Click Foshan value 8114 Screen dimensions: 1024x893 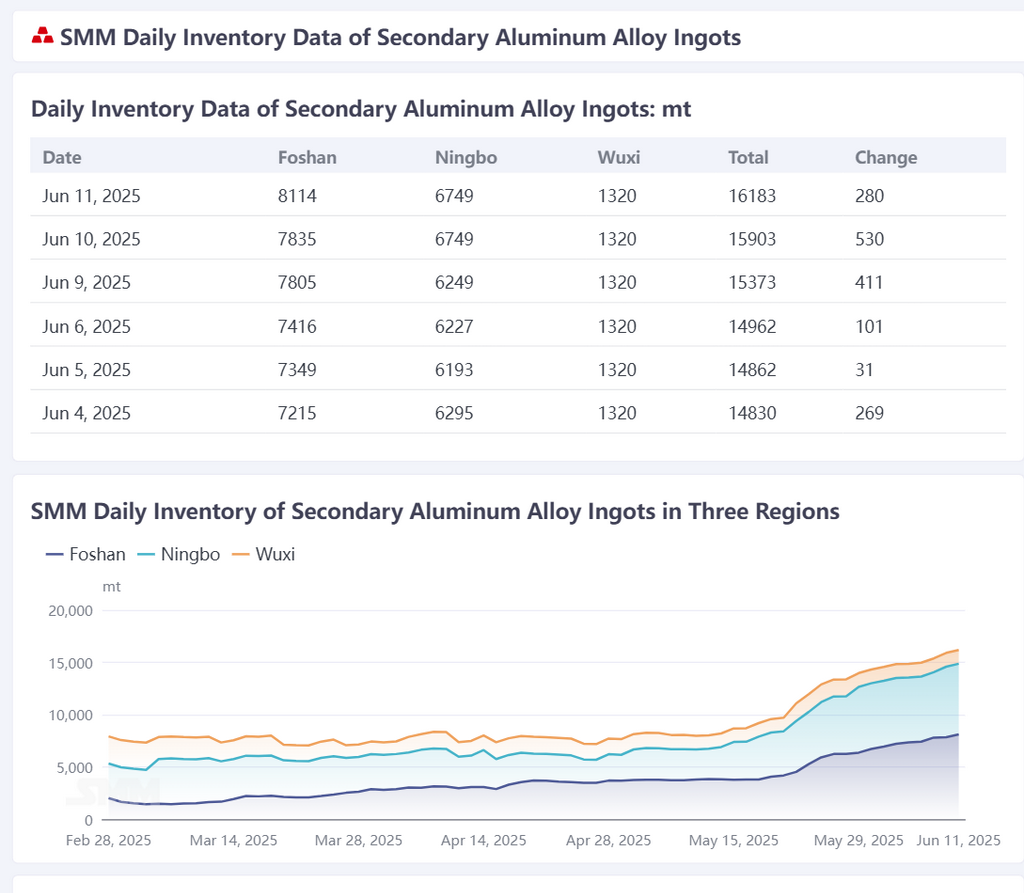[297, 196]
